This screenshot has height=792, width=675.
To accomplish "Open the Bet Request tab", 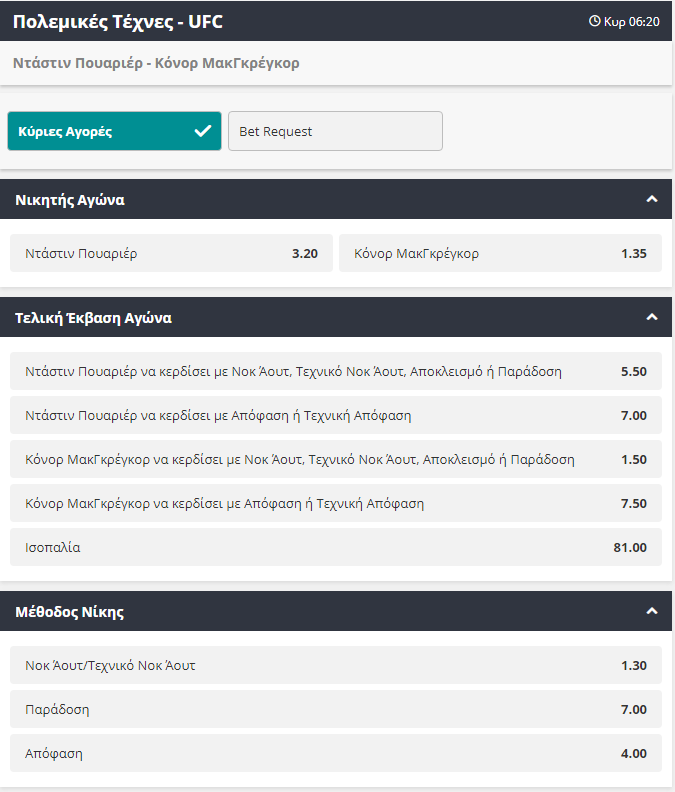I will tap(335, 131).
